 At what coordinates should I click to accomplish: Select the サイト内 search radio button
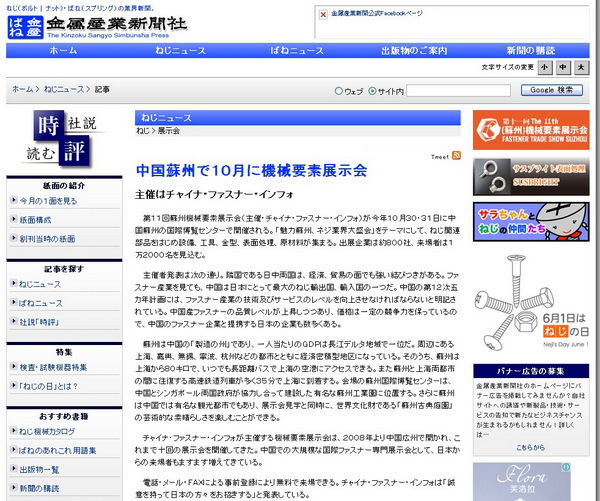pyautogui.click(x=373, y=90)
